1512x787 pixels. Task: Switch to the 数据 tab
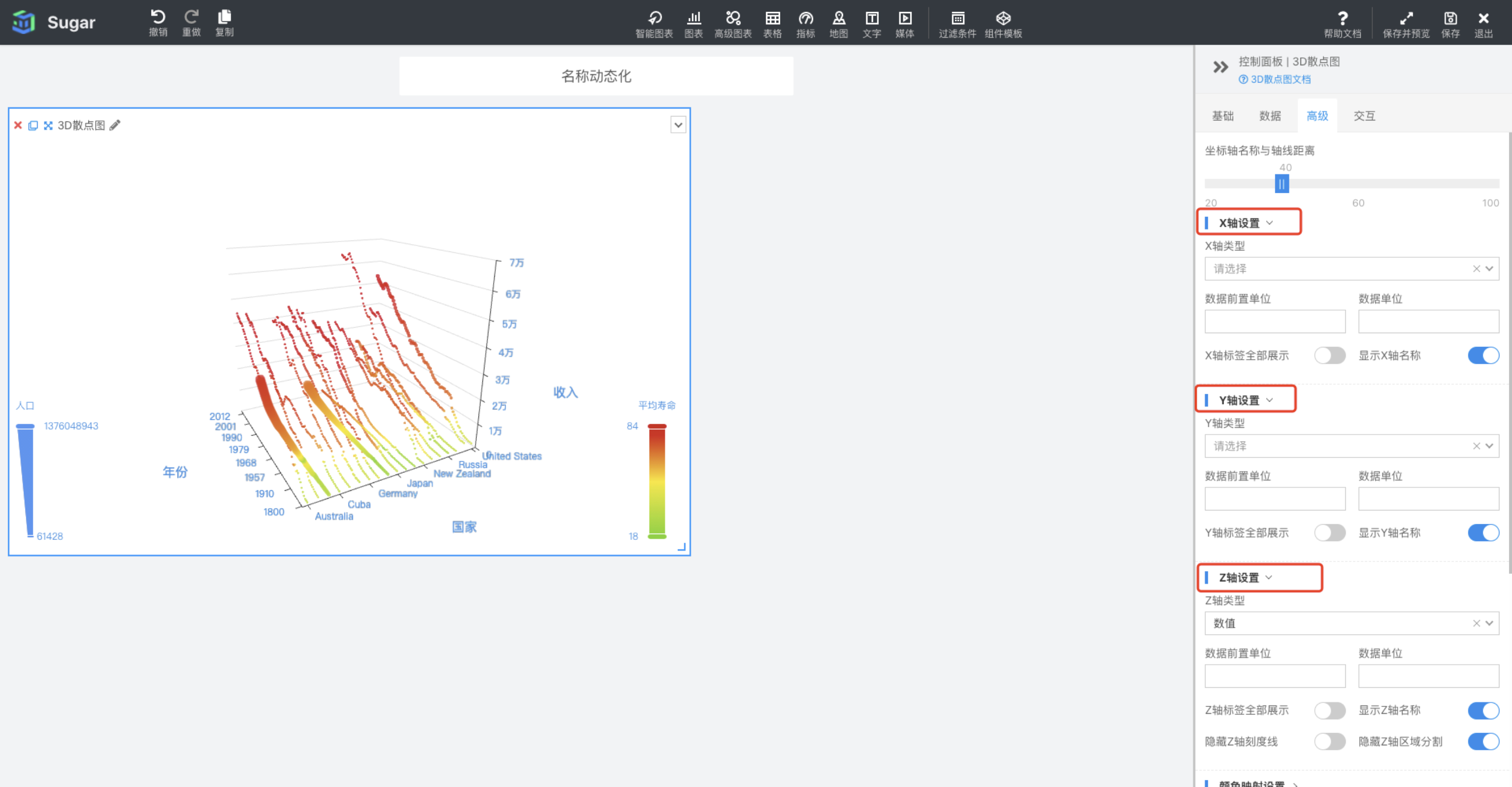pyautogui.click(x=1270, y=116)
